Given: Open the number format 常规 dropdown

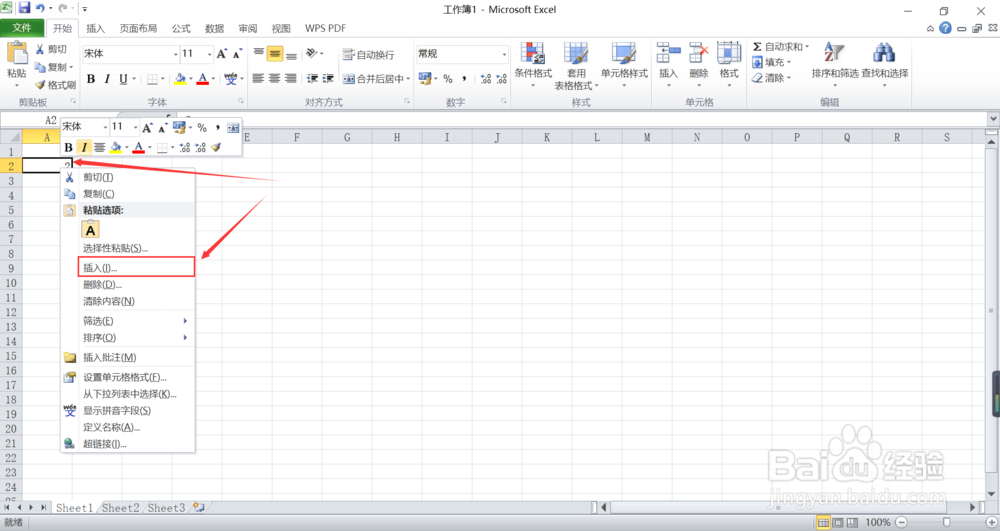Looking at the screenshot, I should coord(504,54).
